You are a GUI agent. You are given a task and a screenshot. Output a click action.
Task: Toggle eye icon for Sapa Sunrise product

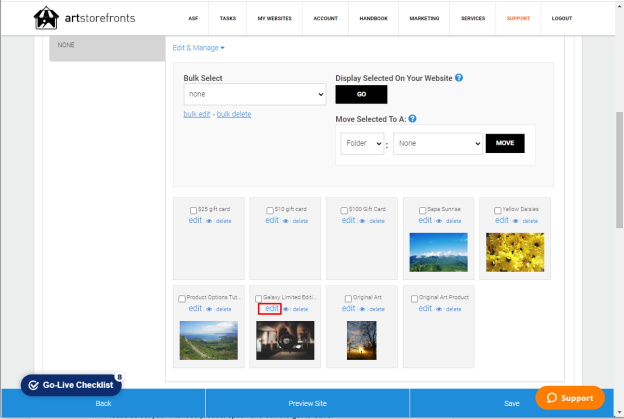[439, 221]
